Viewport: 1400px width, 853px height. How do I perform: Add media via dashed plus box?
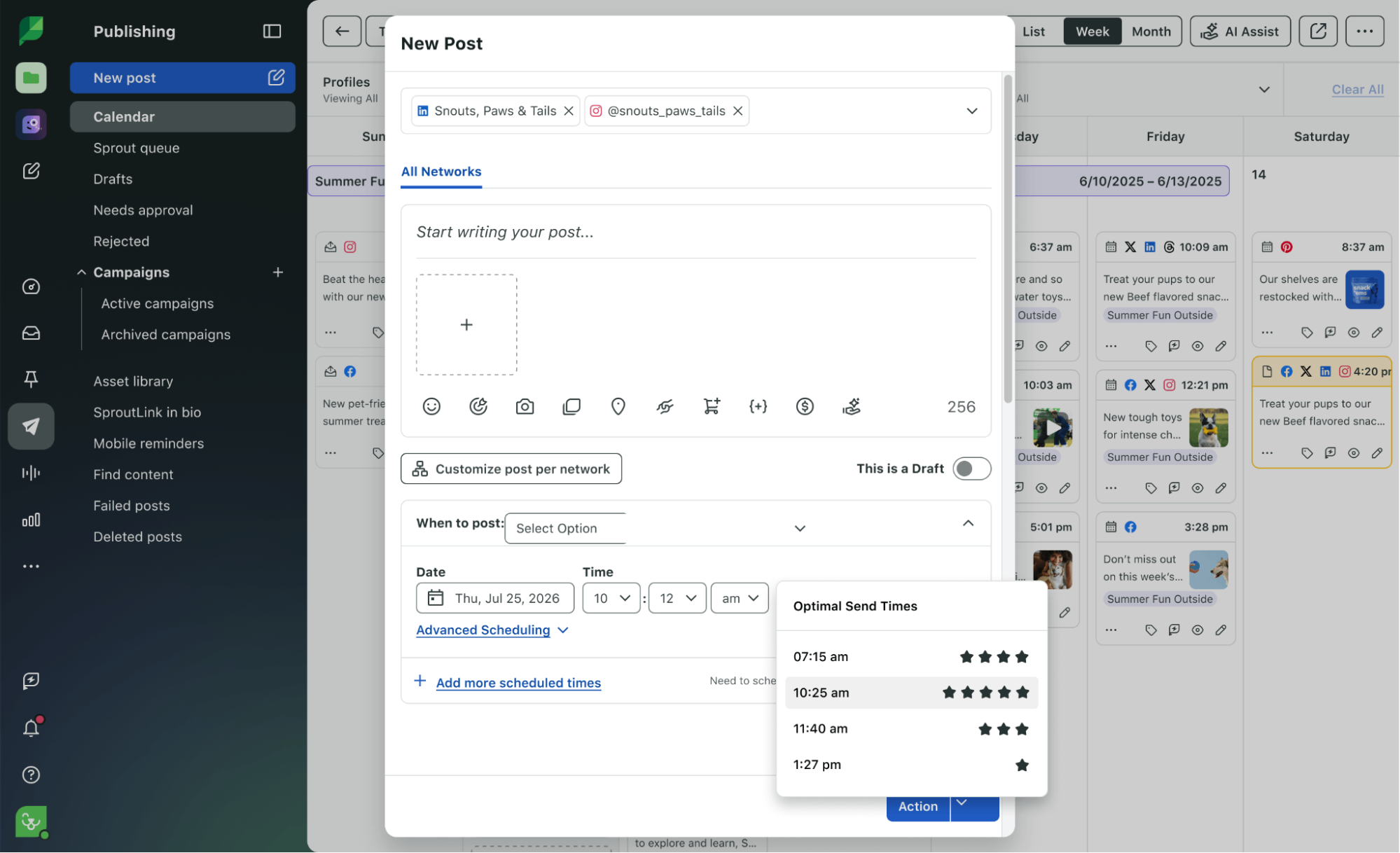pos(466,325)
